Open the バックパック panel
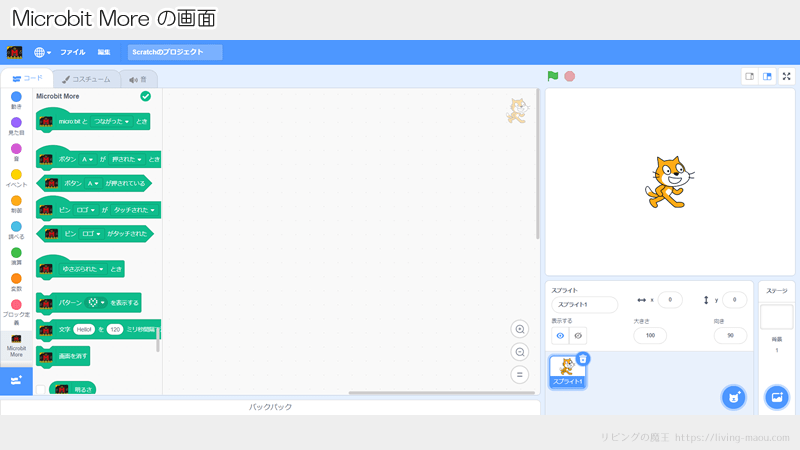The height and width of the screenshot is (450, 800). click(270, 407)
